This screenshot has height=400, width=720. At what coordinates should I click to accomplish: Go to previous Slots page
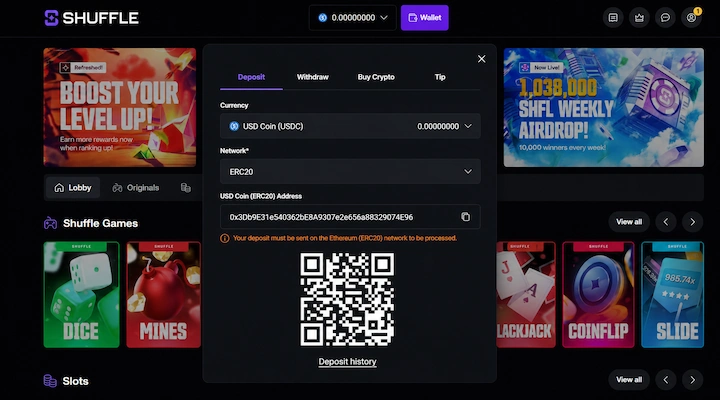pos(666,380)
